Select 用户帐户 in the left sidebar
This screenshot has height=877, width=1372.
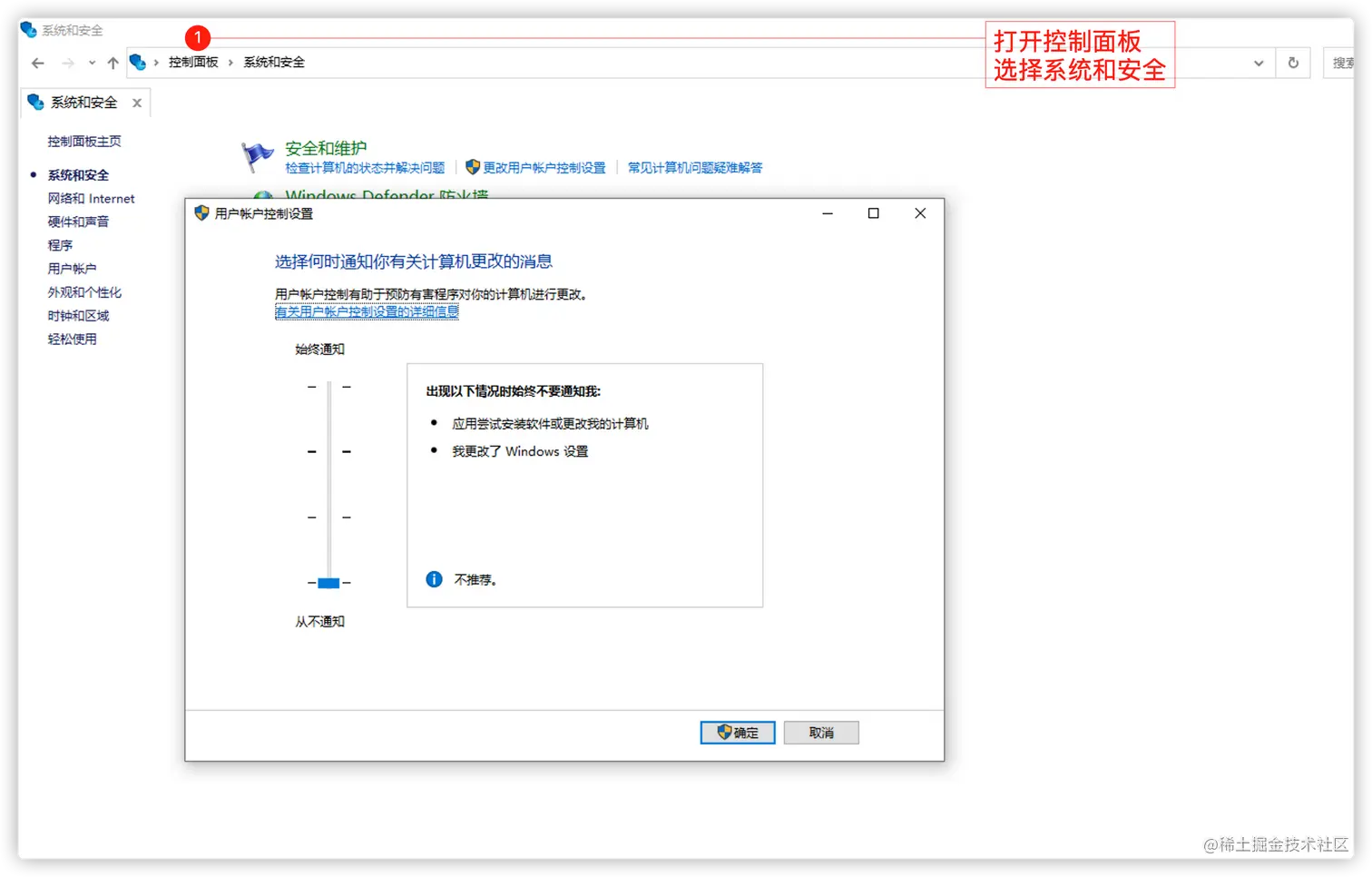click(72, 268)
